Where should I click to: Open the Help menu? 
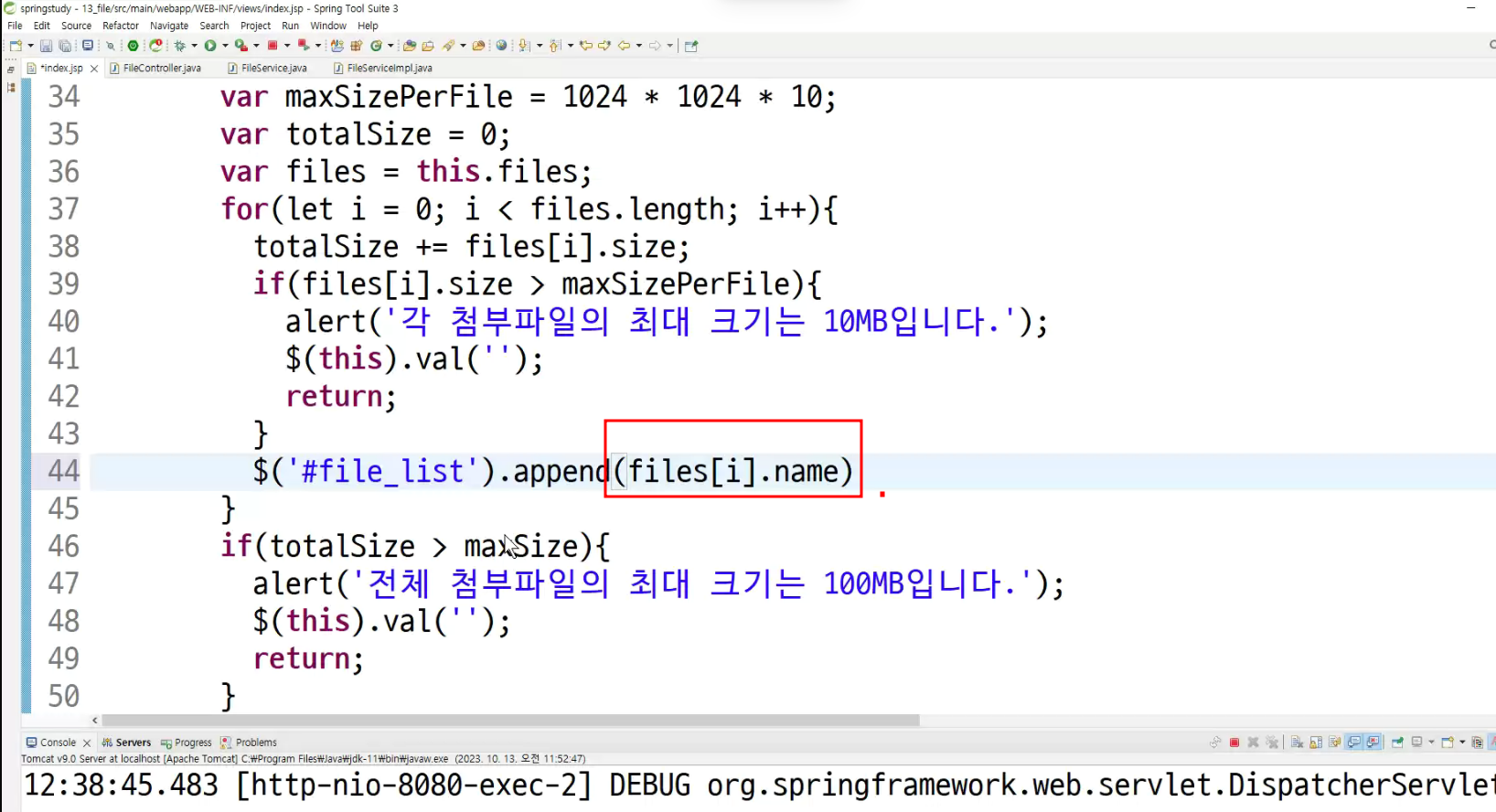[368, 26]
